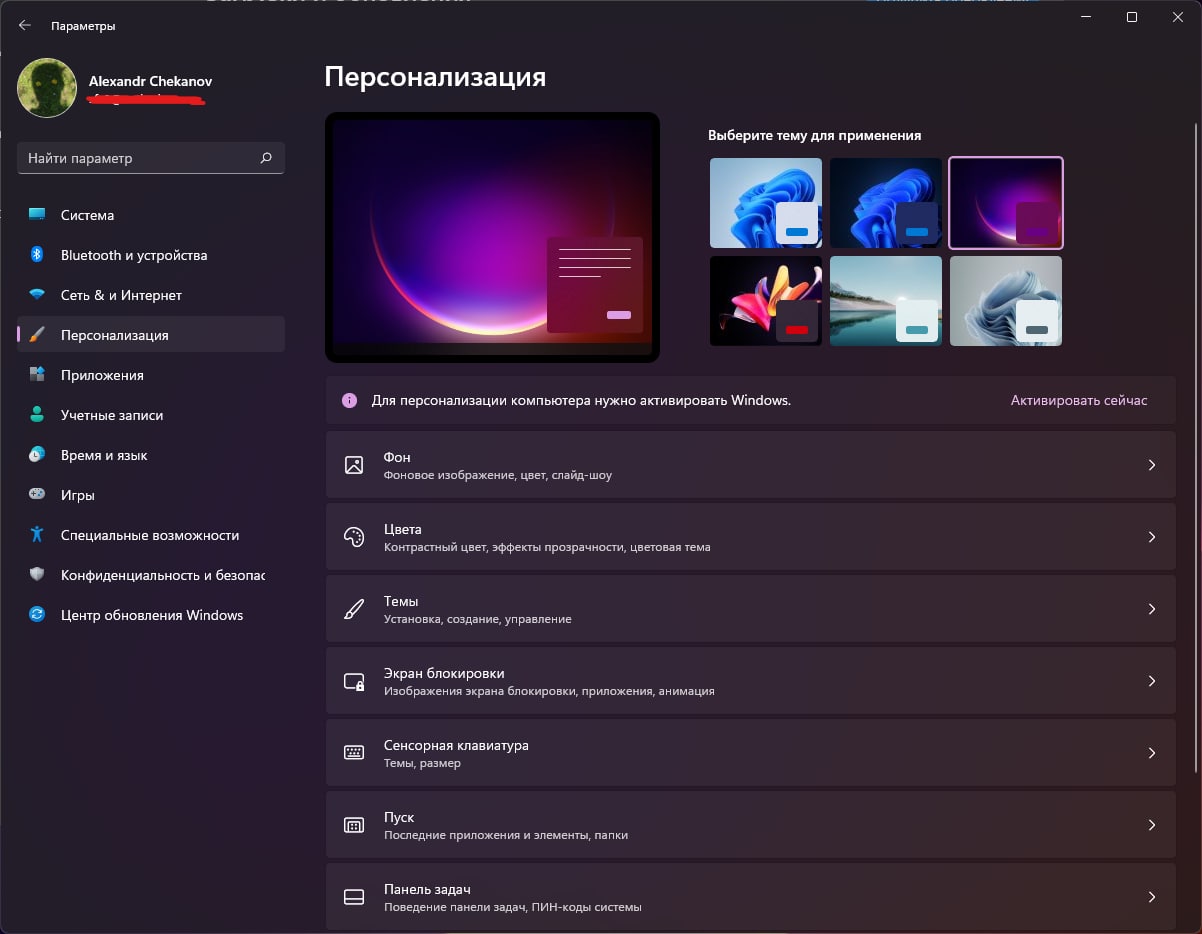The height and width of the screenshot is (934, 1202).
Task: Click the Учетные записи person icon
Action: [x=37, y=415]
